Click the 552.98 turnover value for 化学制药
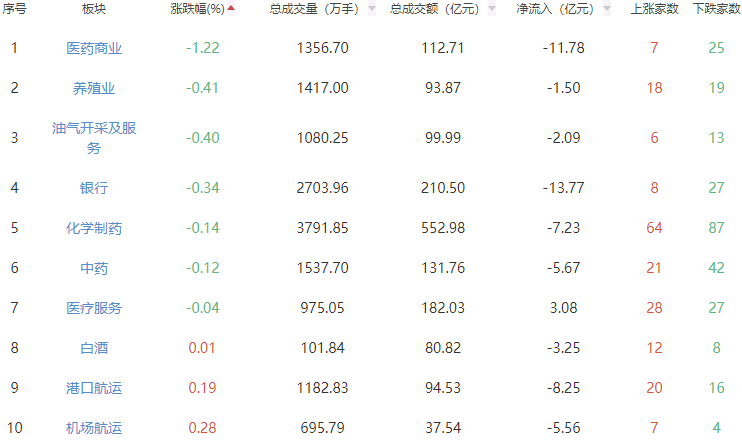 (x=445, y=228)
